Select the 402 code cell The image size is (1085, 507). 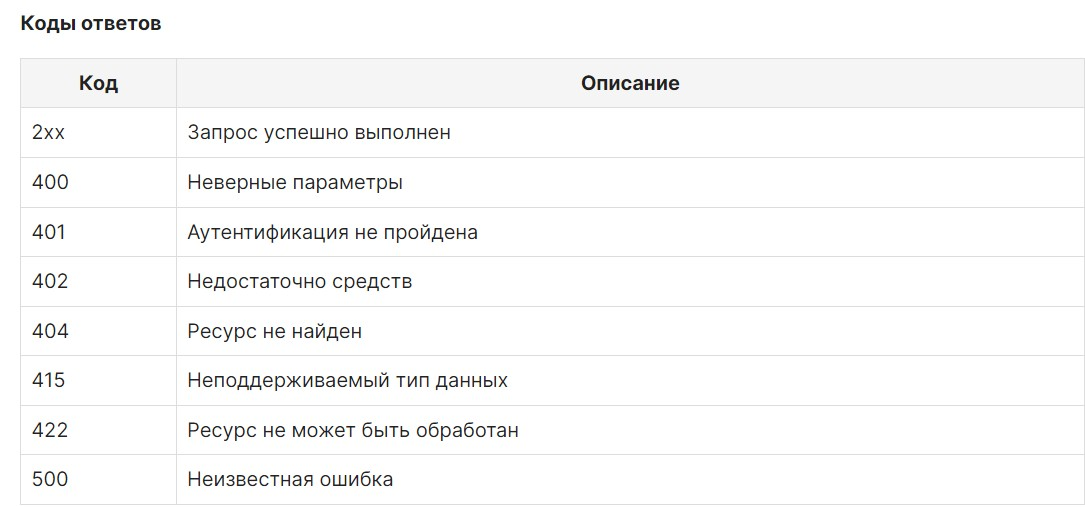pyautogui.click(x=98, y=282)
